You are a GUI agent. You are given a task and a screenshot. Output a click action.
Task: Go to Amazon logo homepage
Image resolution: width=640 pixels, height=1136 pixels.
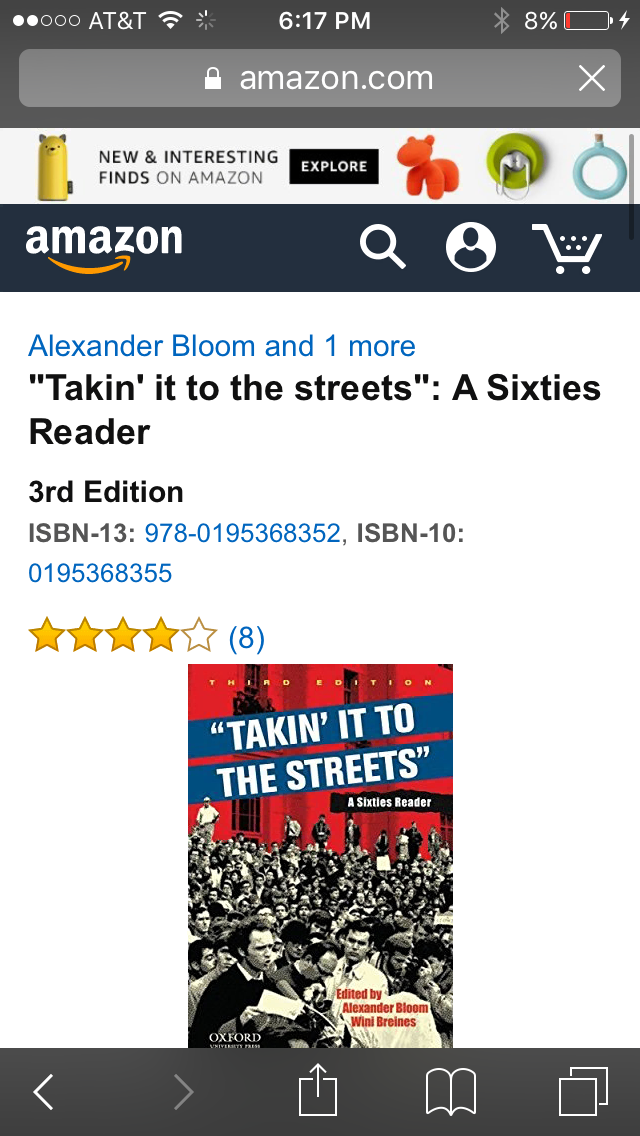pyautogui.click(x=104, y=248)
